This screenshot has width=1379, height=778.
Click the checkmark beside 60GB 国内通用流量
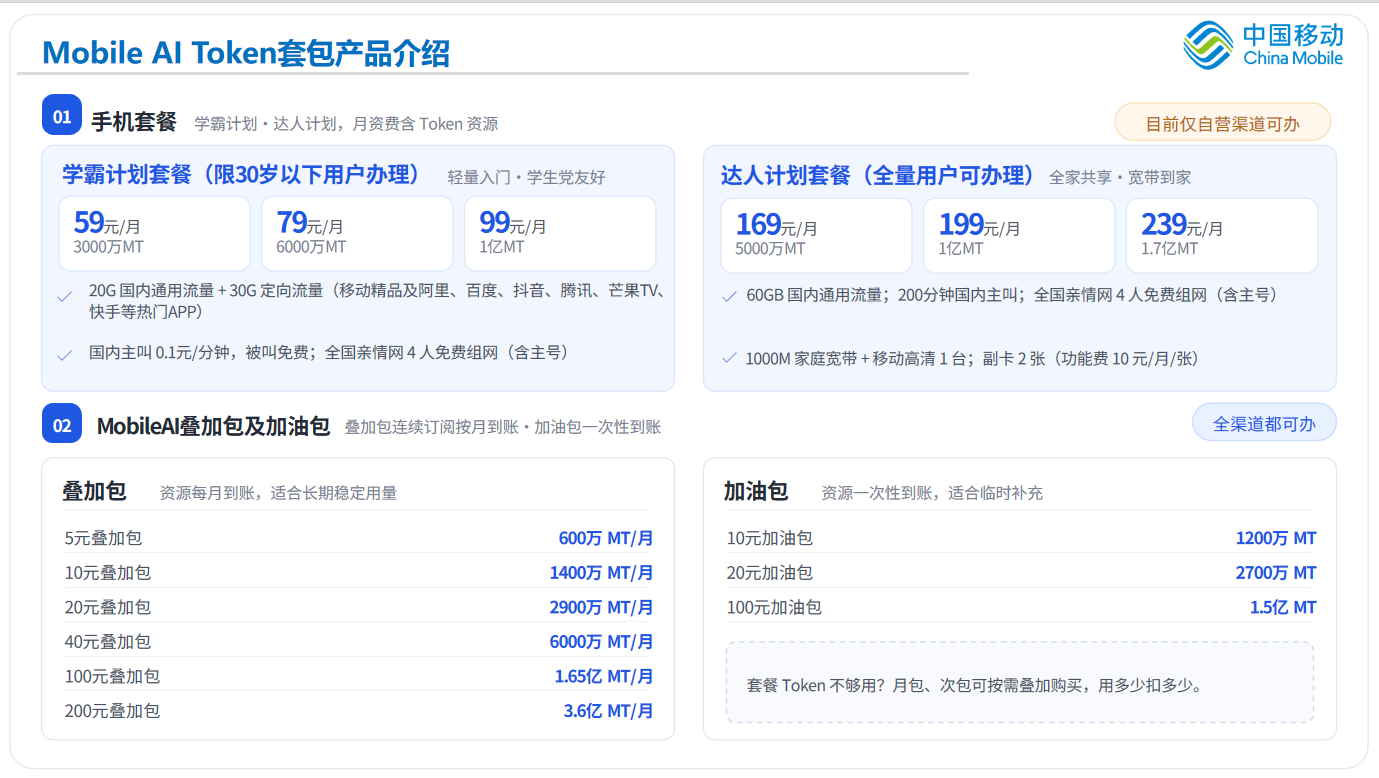(x=729, y=297)
